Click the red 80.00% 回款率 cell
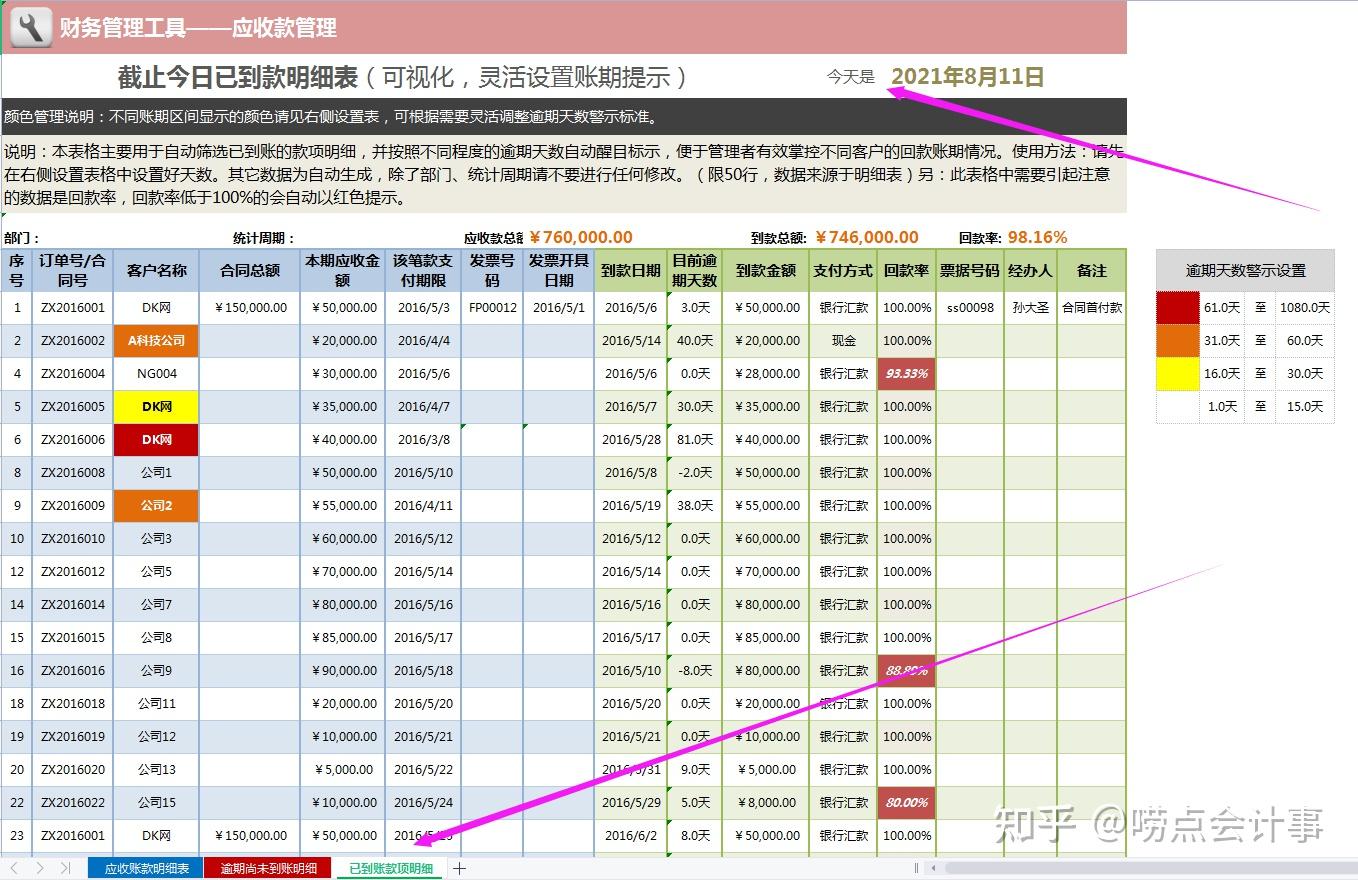 907,802
